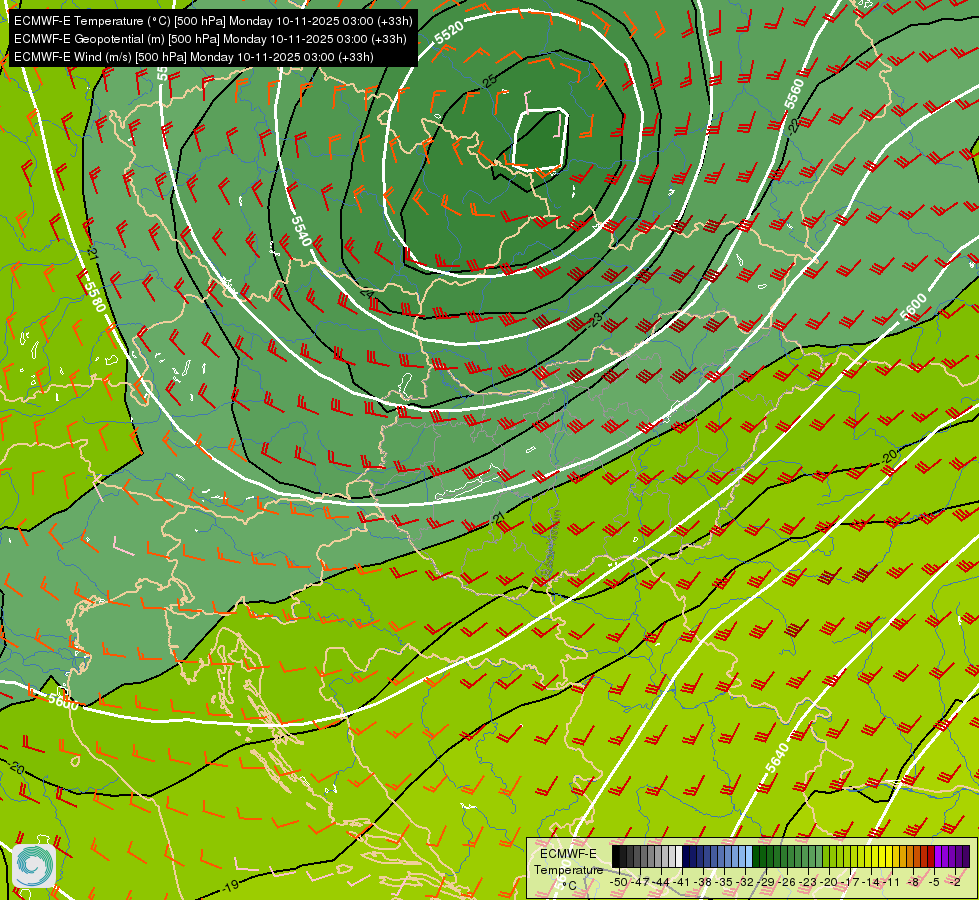
Task: Click the -44 legend scale value
Action: point(661,882)
